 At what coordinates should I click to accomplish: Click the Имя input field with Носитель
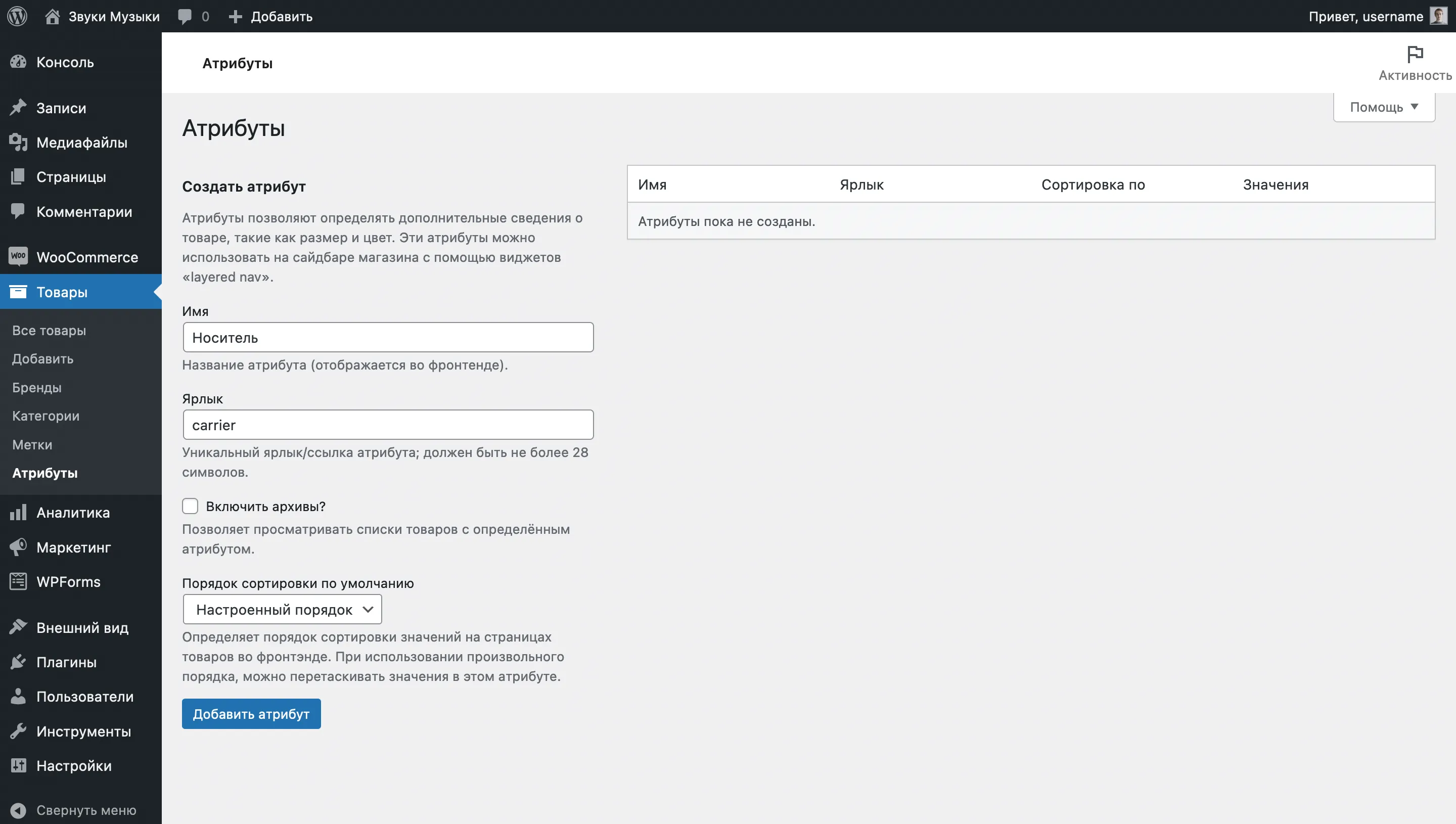coord(388,337)
